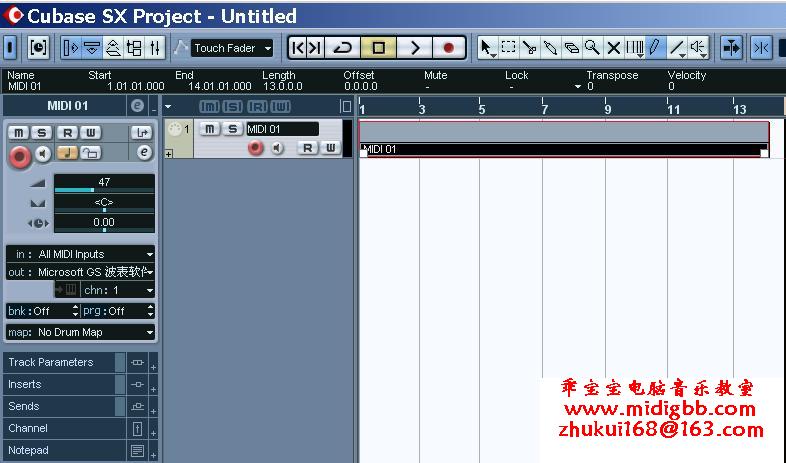
Task: Solo MIDI 01 in the Inspector
Action: 42,132
